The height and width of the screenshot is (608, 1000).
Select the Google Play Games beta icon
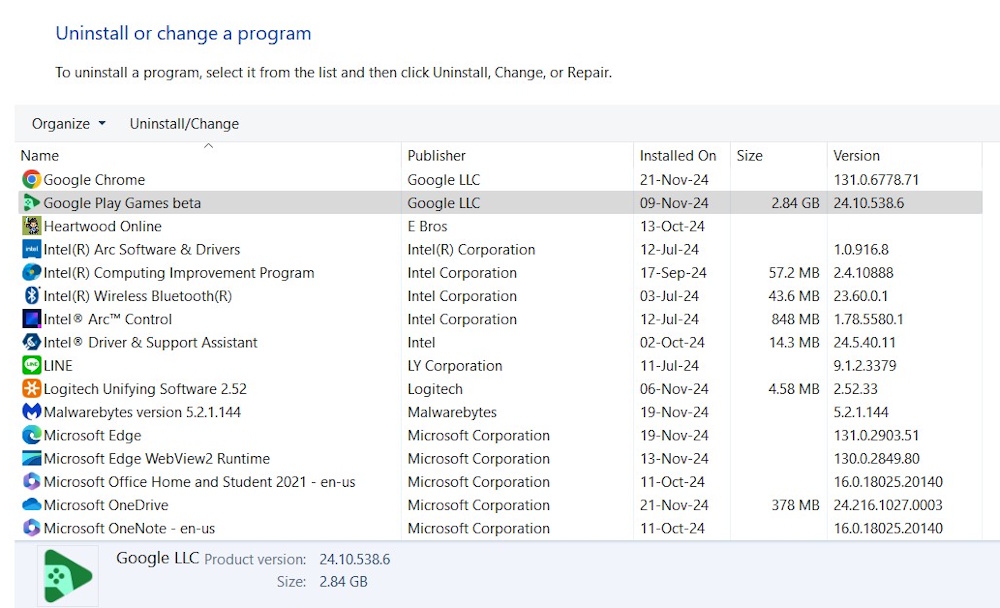point(31,203)
